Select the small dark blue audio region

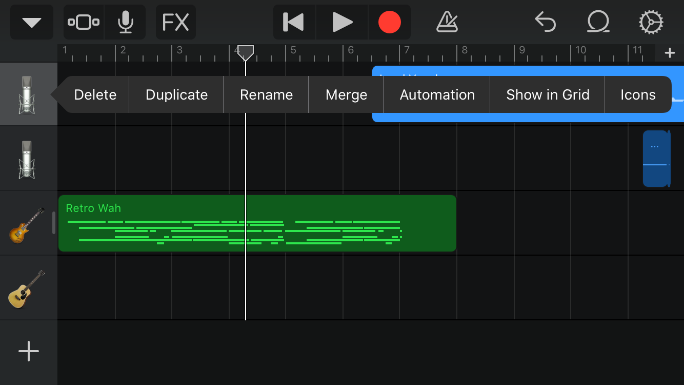click(657, 159)
